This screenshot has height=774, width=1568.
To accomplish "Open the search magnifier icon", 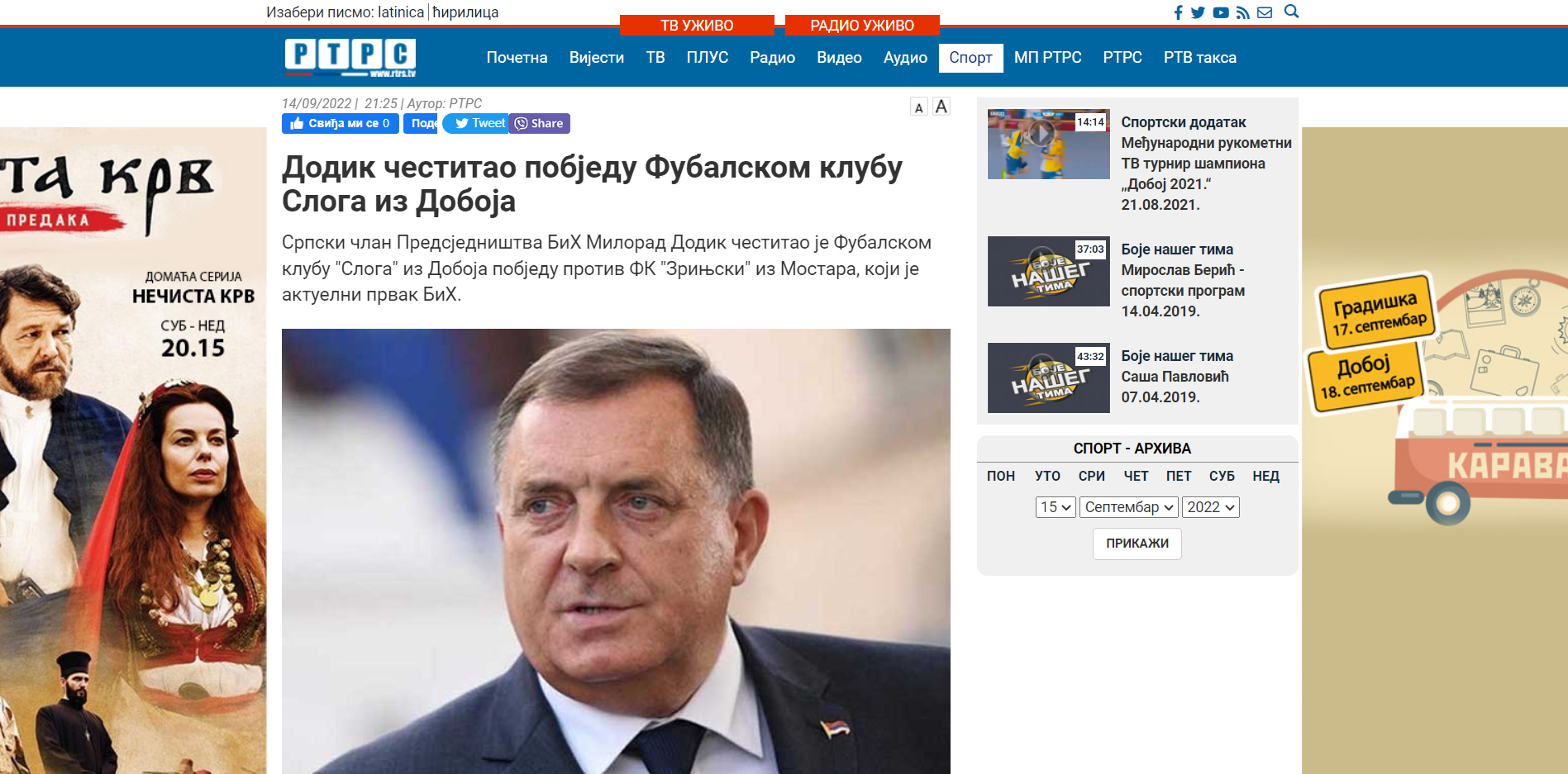I will pyautogui.click(x=1292, y=12).
